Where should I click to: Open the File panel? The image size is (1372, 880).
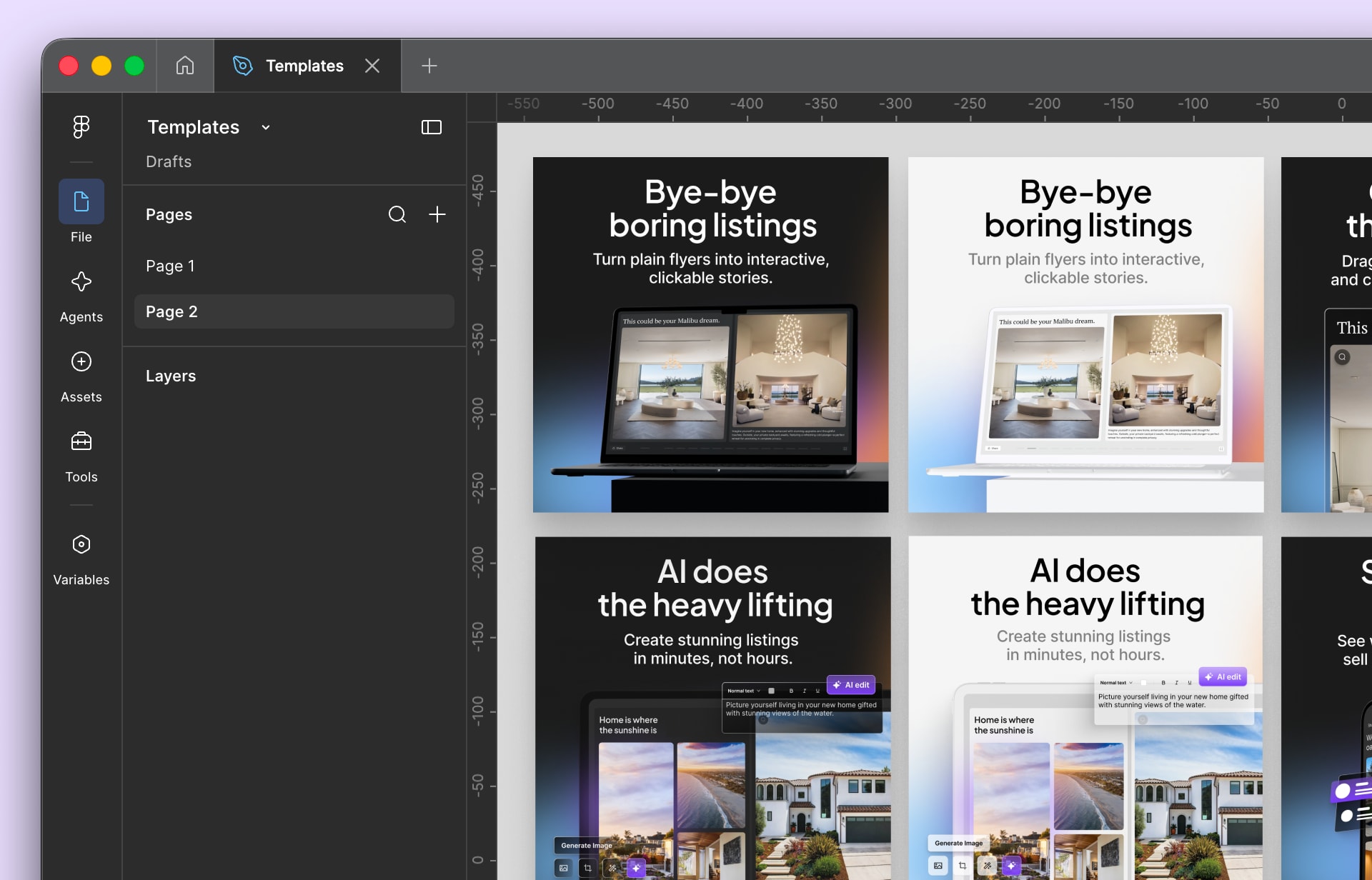click(81, 211)
